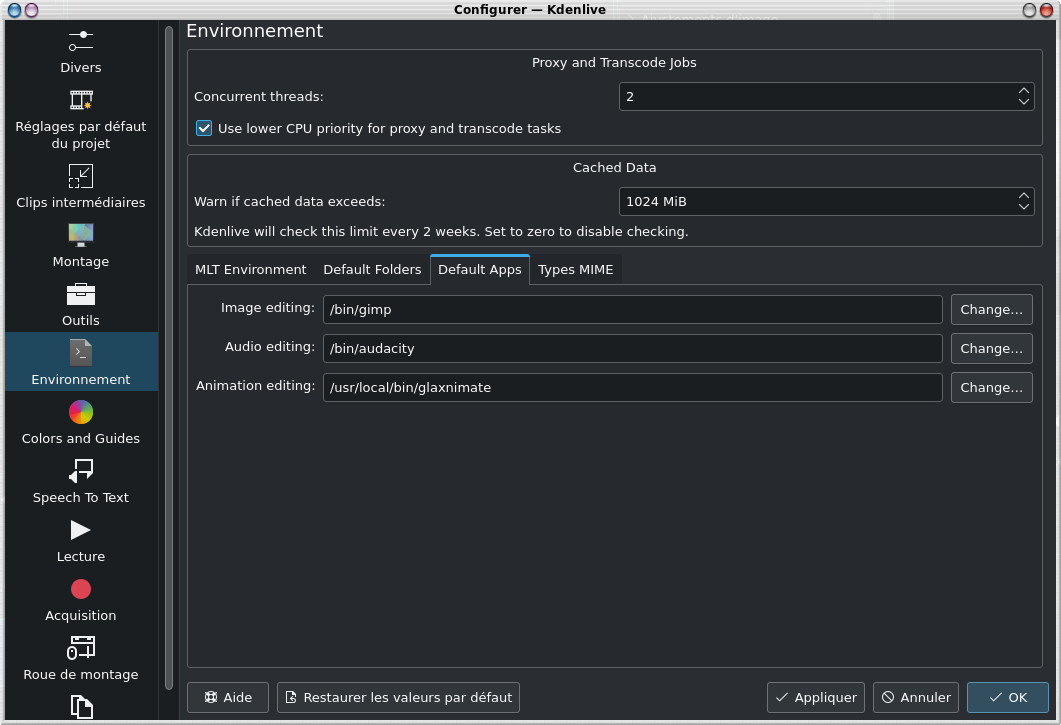Change the Image editing application
The image size is (1061, 725).
pos(991,309)
